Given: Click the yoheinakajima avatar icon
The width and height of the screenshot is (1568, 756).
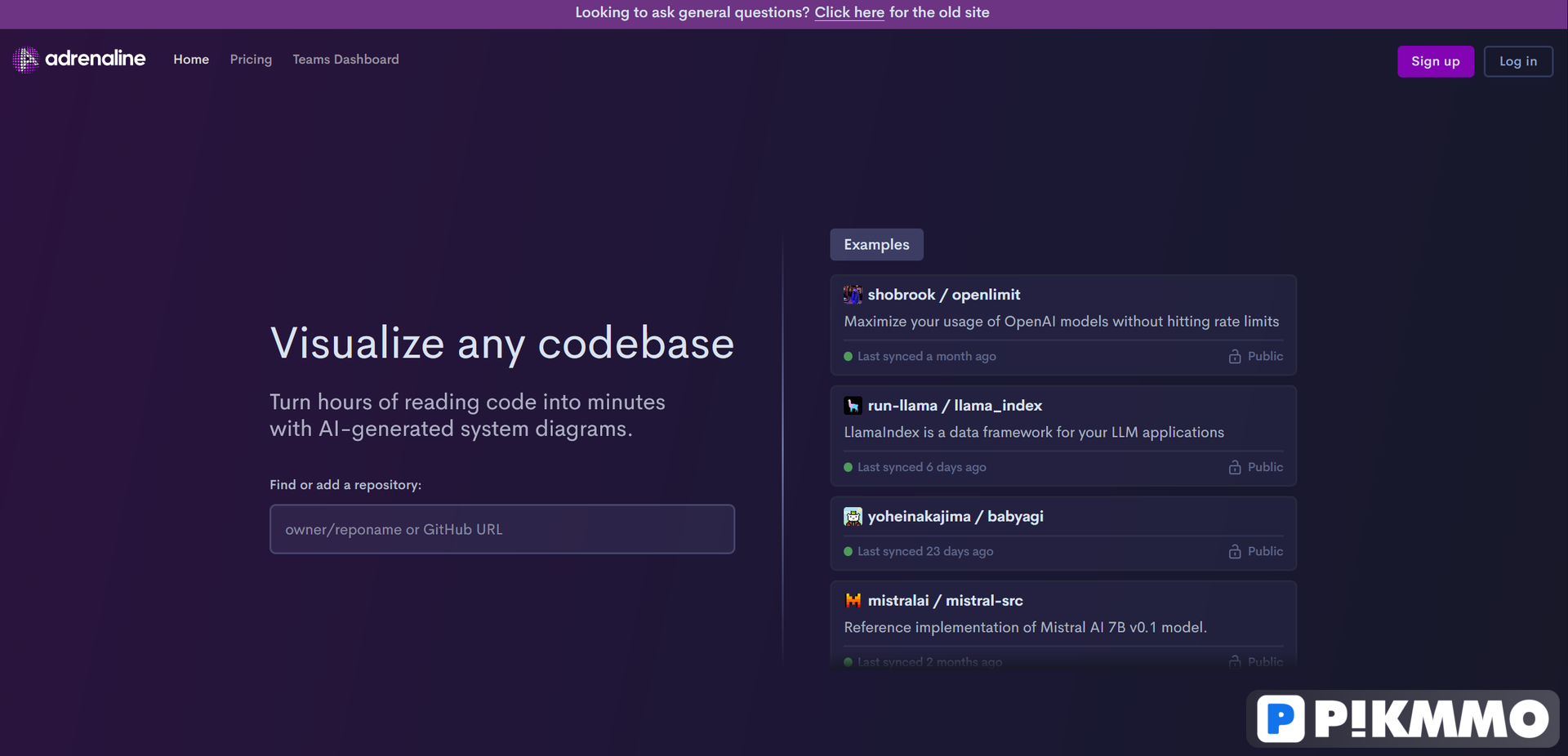Looking at the screenshot, I should [853, 517].
